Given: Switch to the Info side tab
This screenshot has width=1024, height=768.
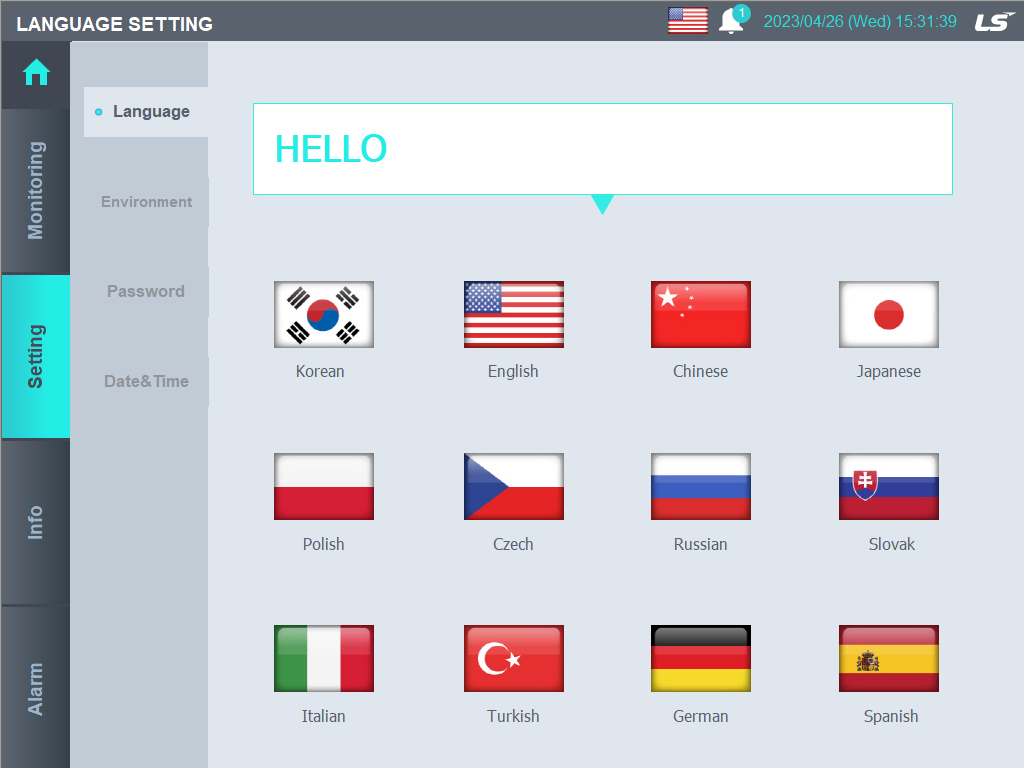Looking at the screenshot, I should (35, 522).
